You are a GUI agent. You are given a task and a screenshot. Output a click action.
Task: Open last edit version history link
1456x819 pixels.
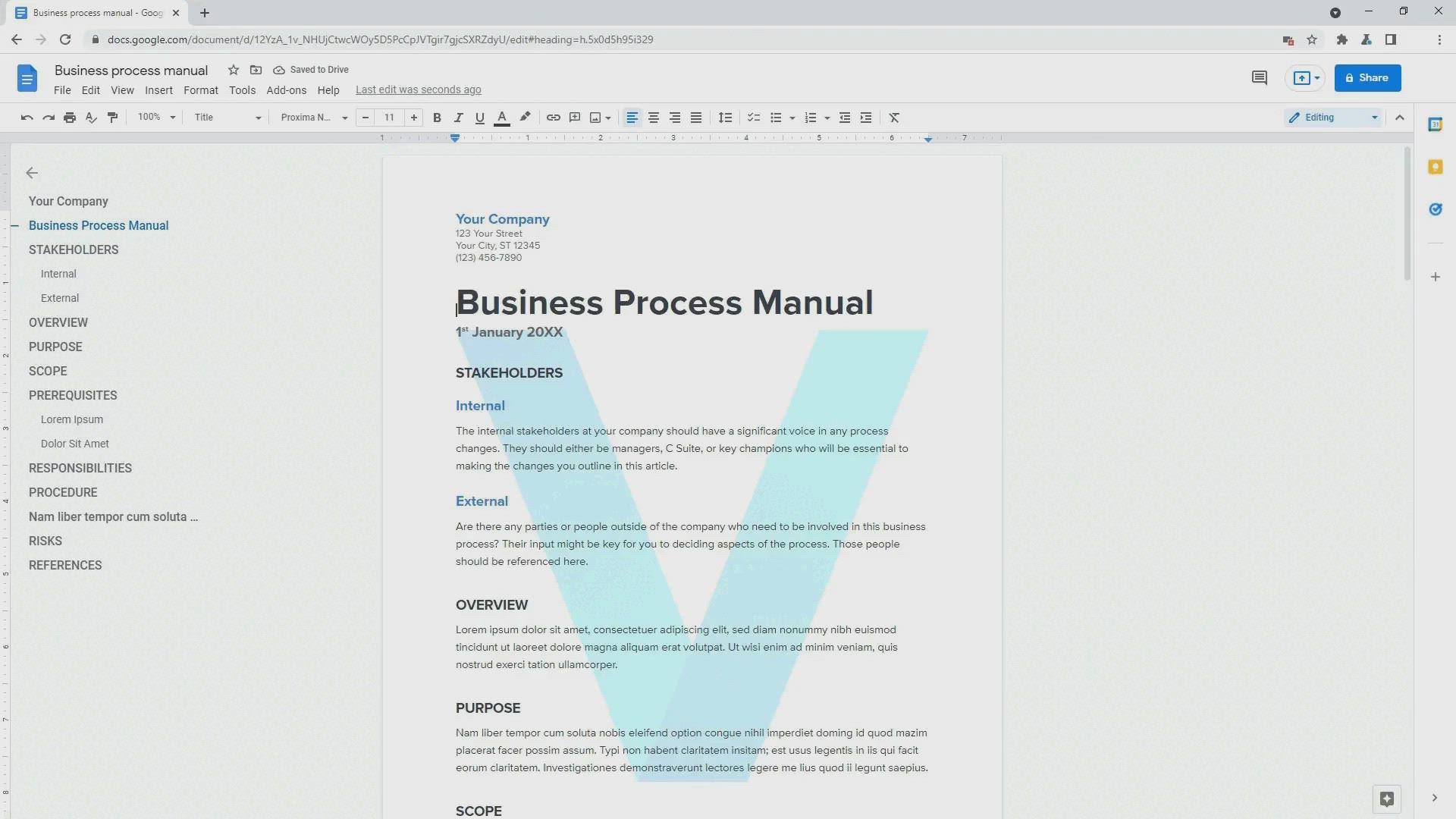(419, 90)
